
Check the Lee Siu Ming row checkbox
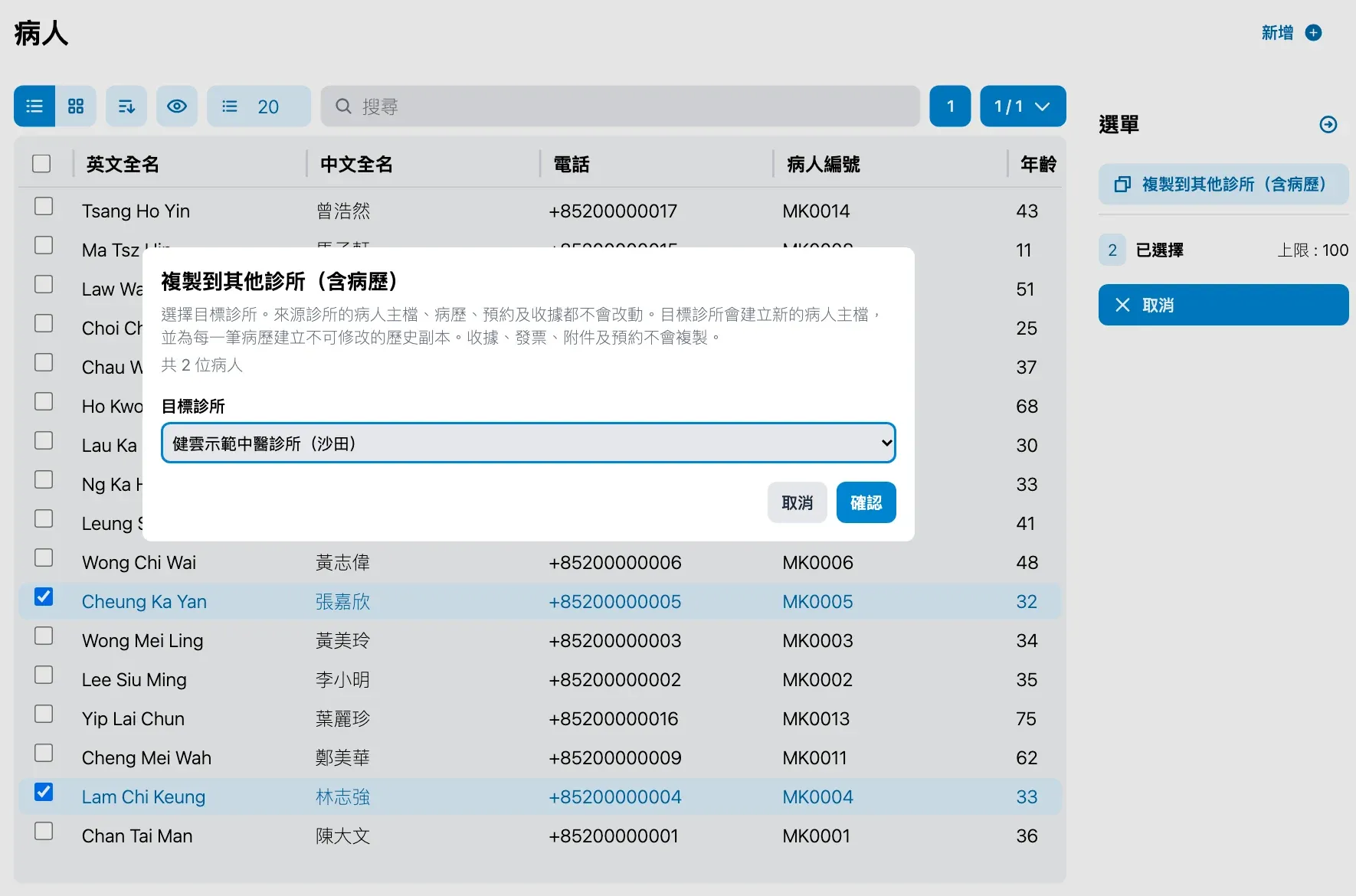click(x=44, y=675)
